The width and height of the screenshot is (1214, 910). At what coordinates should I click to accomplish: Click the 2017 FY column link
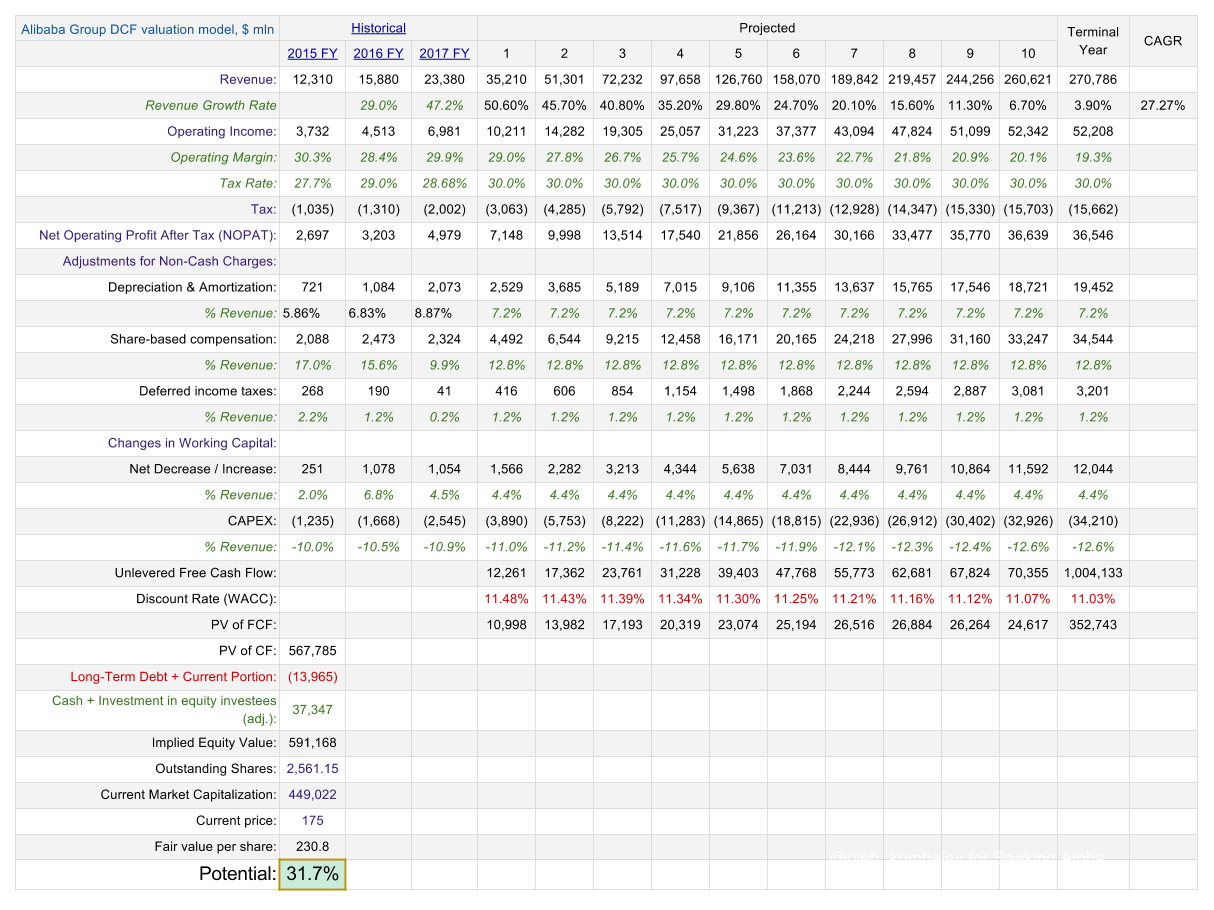(x=443, y=53)
